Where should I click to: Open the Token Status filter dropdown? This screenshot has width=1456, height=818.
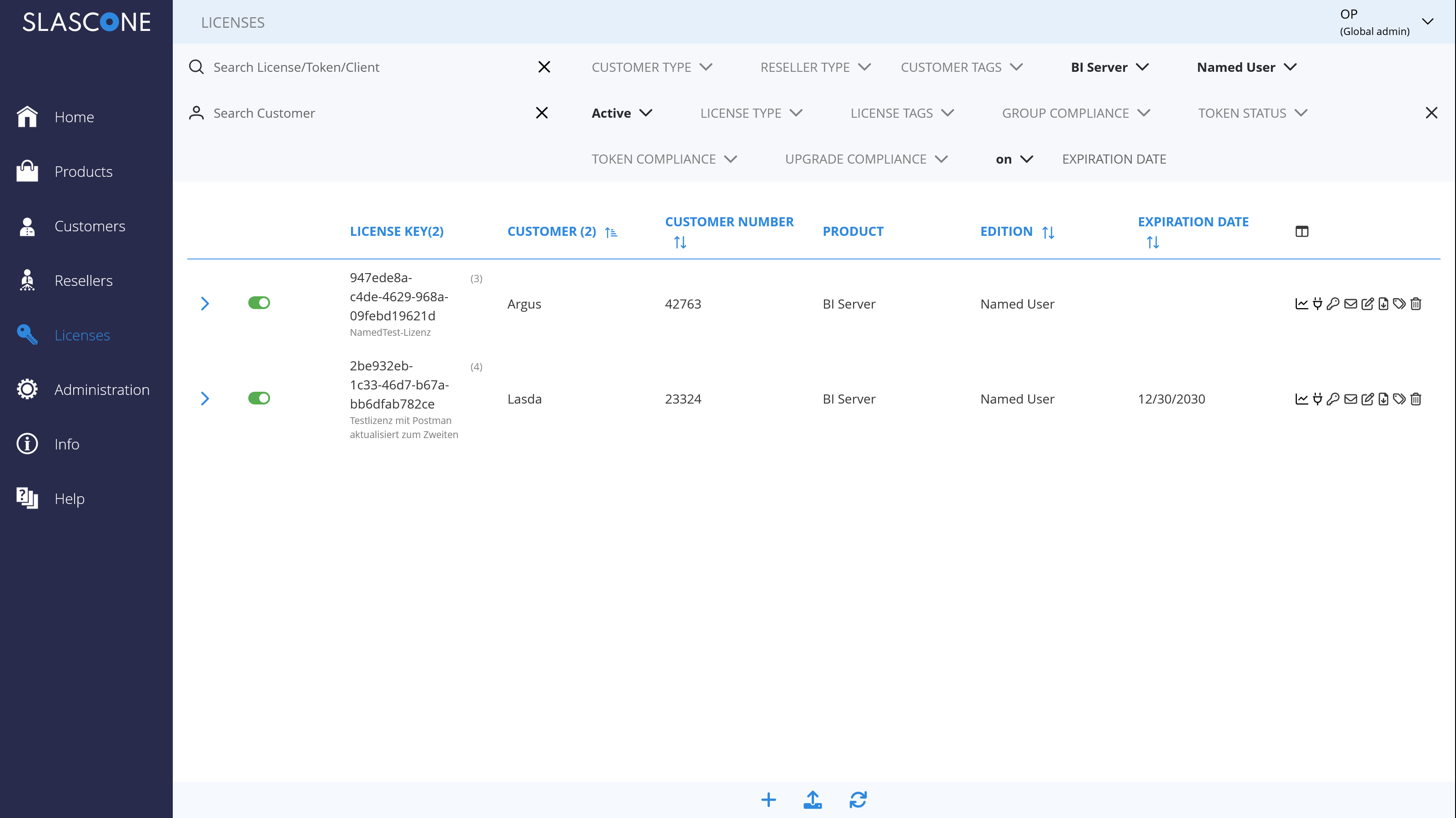[1253, 113]
